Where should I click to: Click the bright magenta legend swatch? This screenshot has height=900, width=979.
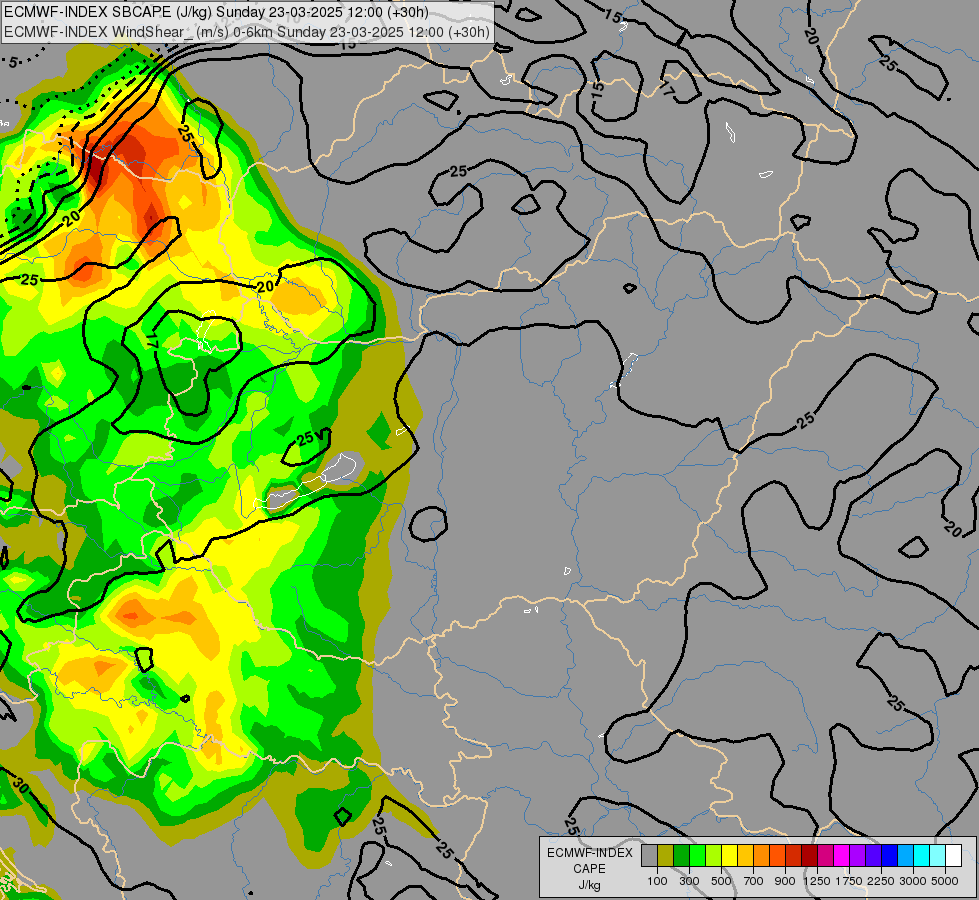[841, 855]
